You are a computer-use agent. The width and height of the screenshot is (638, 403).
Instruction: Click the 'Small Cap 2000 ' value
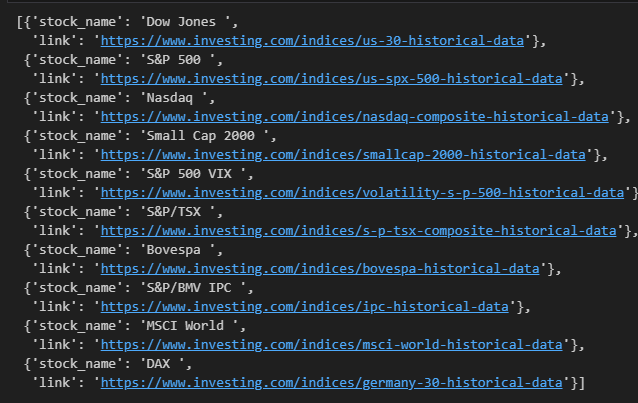pos(204,136)
